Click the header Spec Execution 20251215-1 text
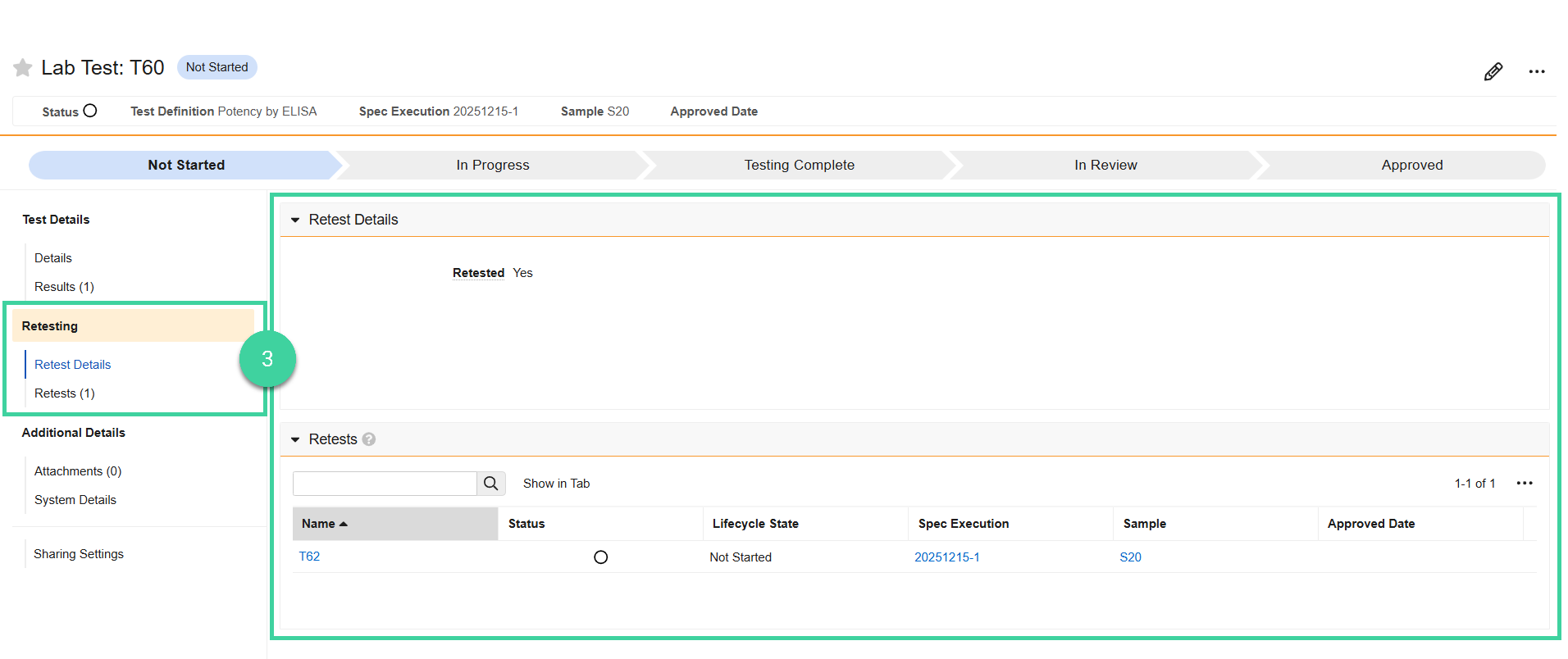The width and height of the screenshot is (1568, 659). (x=439, y=111)
